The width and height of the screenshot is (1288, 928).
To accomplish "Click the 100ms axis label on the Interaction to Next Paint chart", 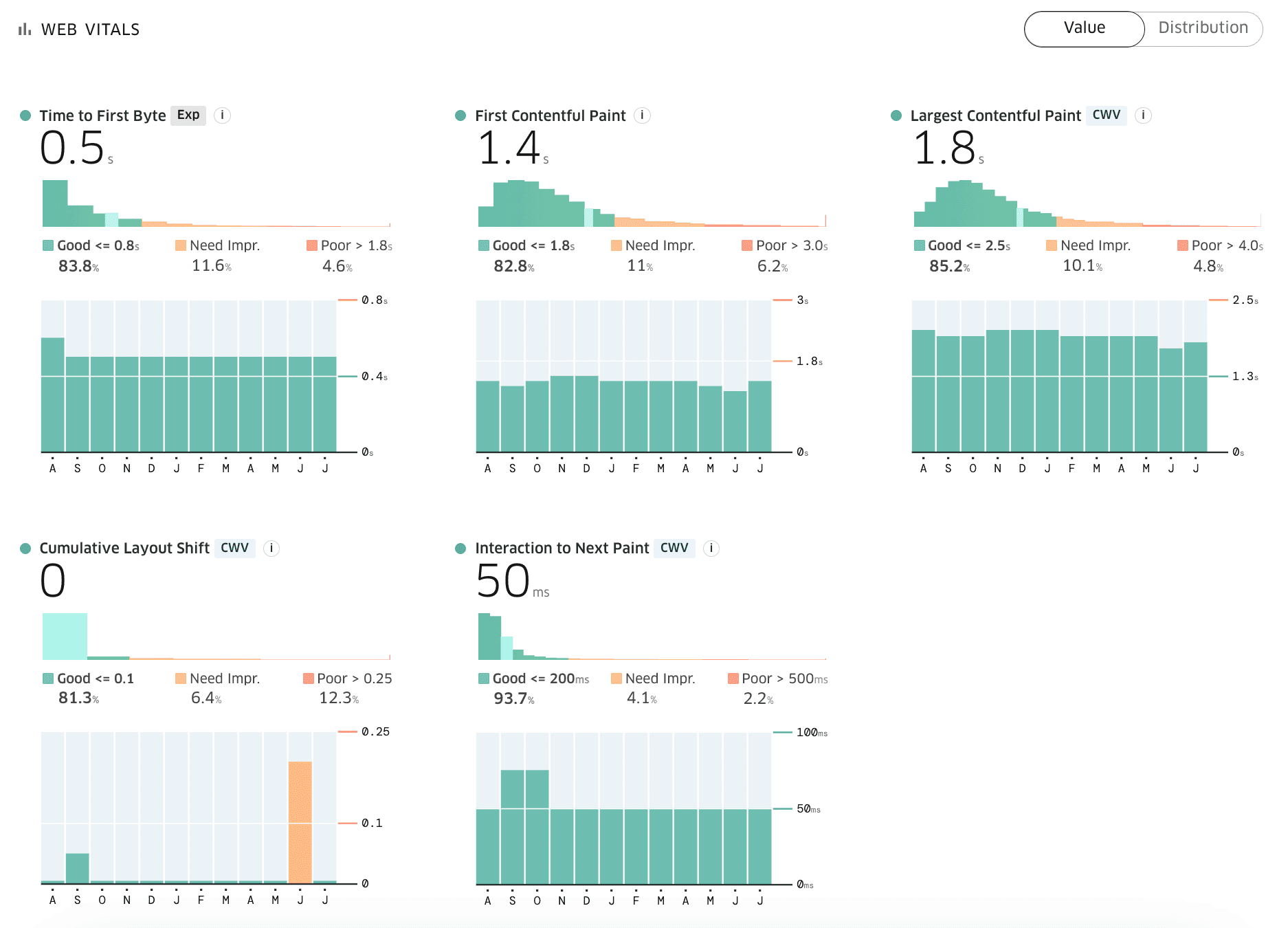I will point(812,733).
